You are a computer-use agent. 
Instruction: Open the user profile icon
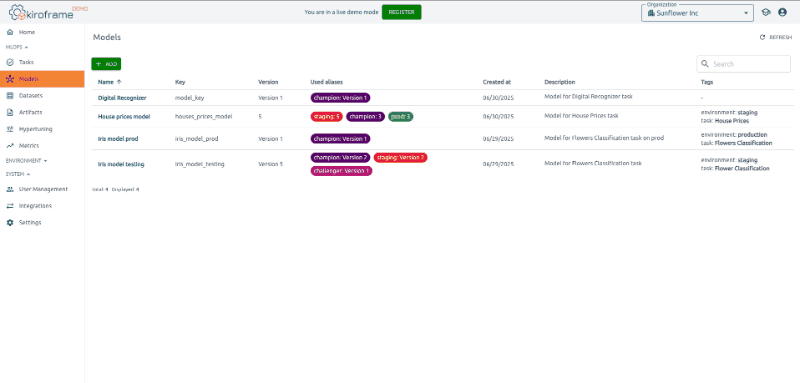point(782,13)
